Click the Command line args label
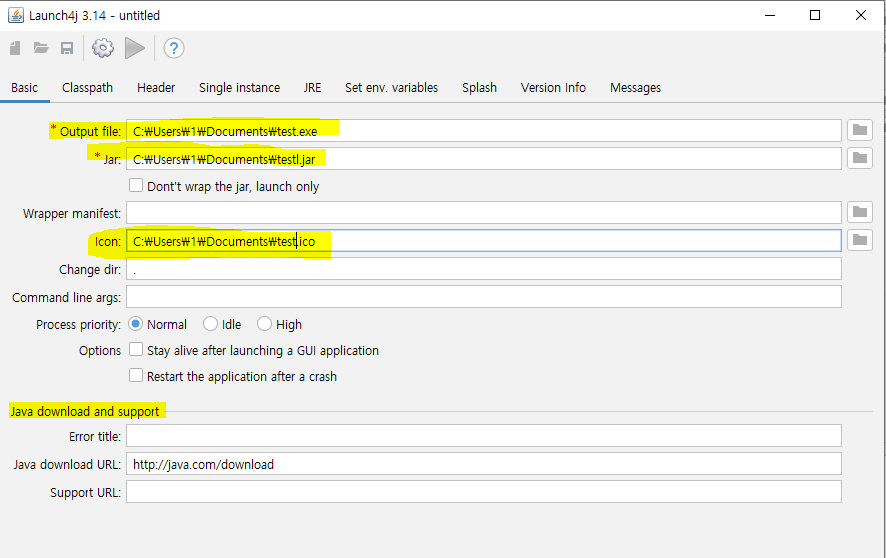 [x=67, y=297]
